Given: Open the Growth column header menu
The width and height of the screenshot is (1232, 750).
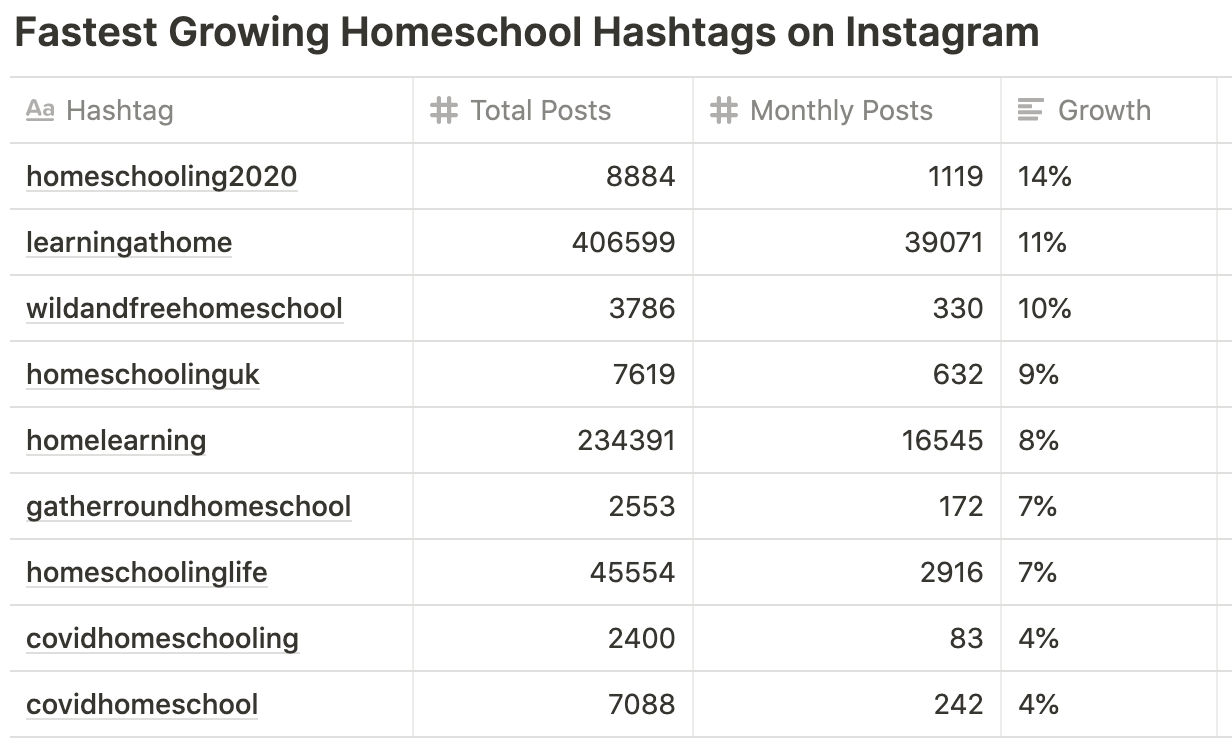Looking at the screenshot, I should 1109,110.
